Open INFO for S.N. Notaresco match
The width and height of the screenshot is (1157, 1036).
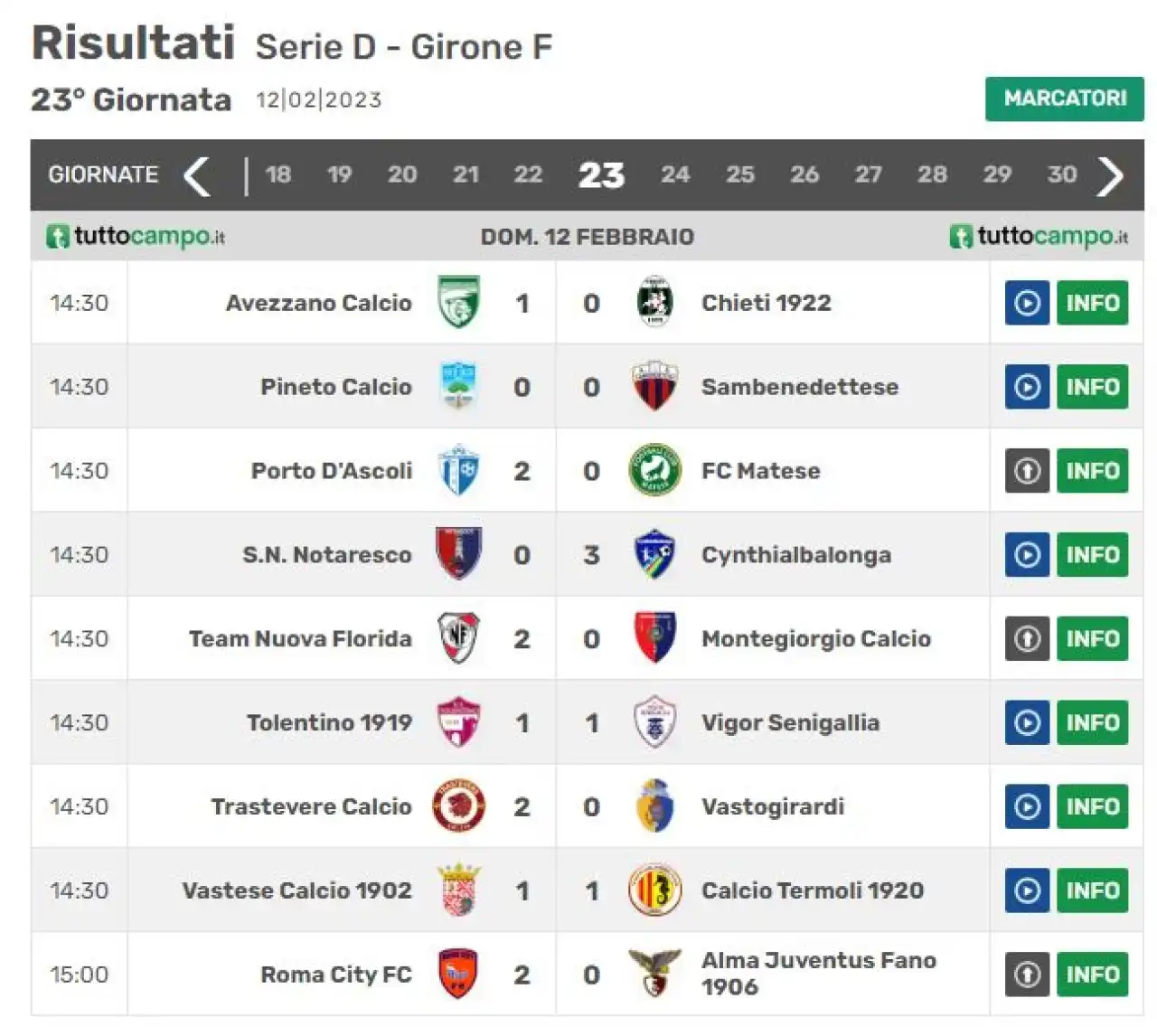[1093, 555]
